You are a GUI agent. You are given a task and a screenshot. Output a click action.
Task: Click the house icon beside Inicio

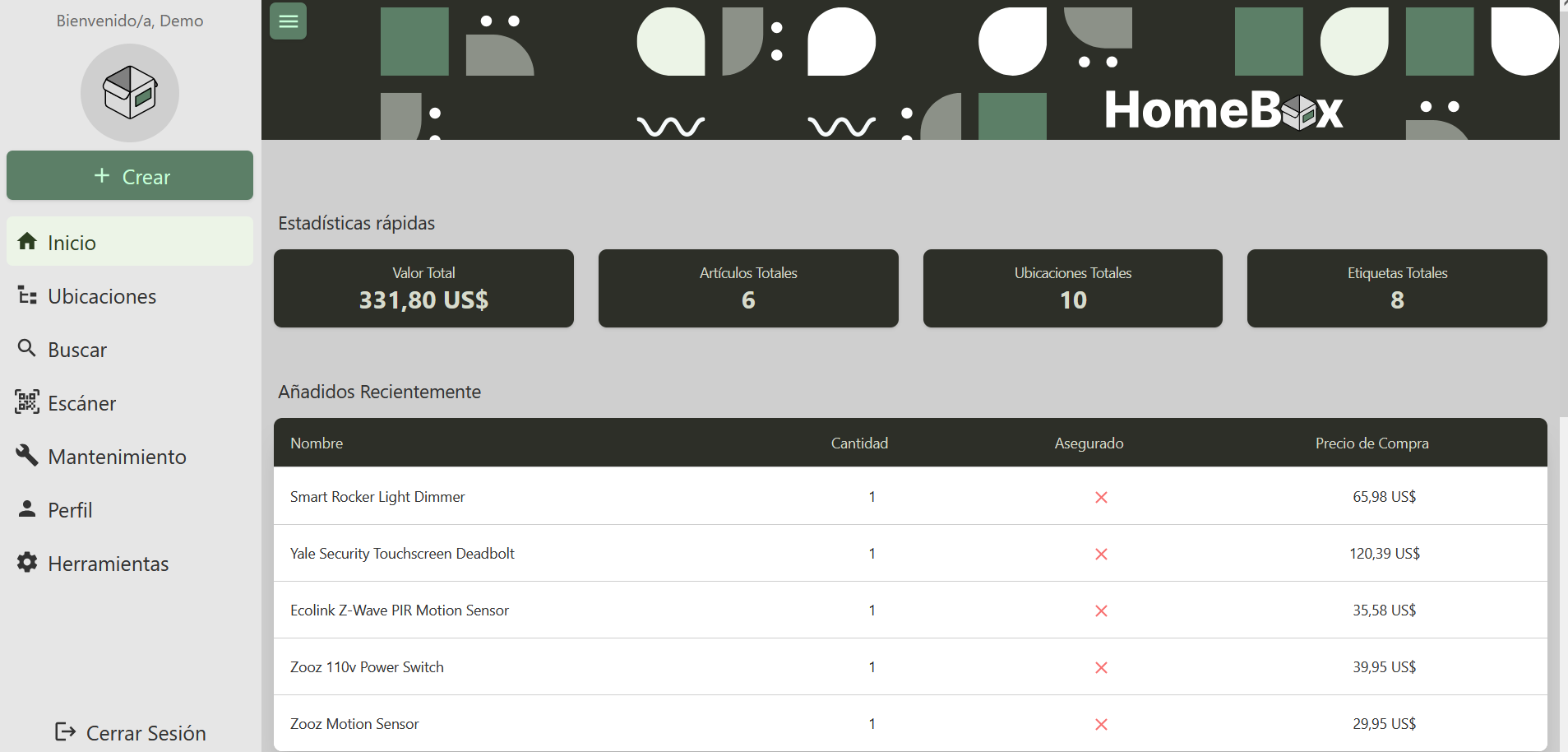(27, 241)
